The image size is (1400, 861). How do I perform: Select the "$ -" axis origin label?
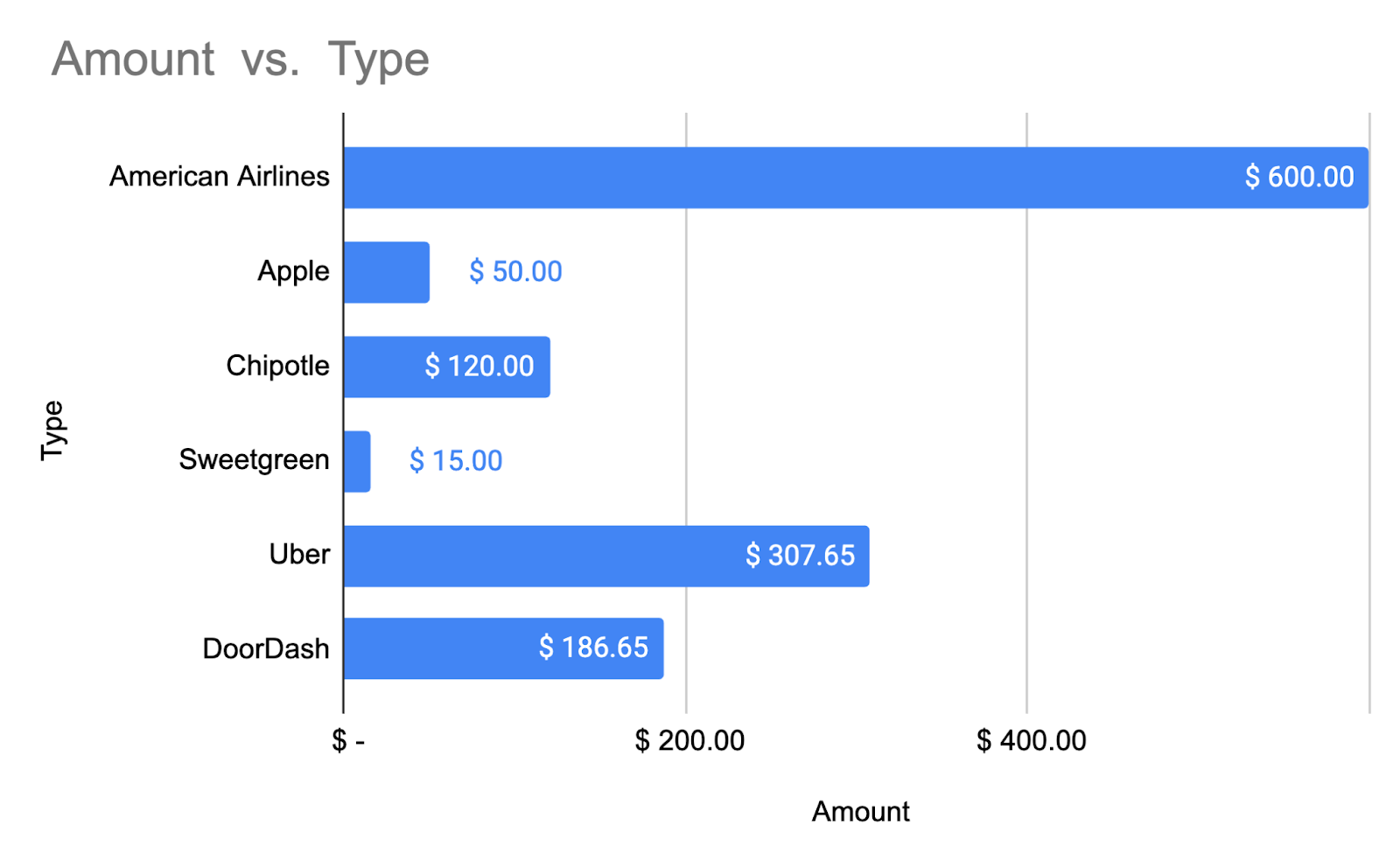click(348, 741)
